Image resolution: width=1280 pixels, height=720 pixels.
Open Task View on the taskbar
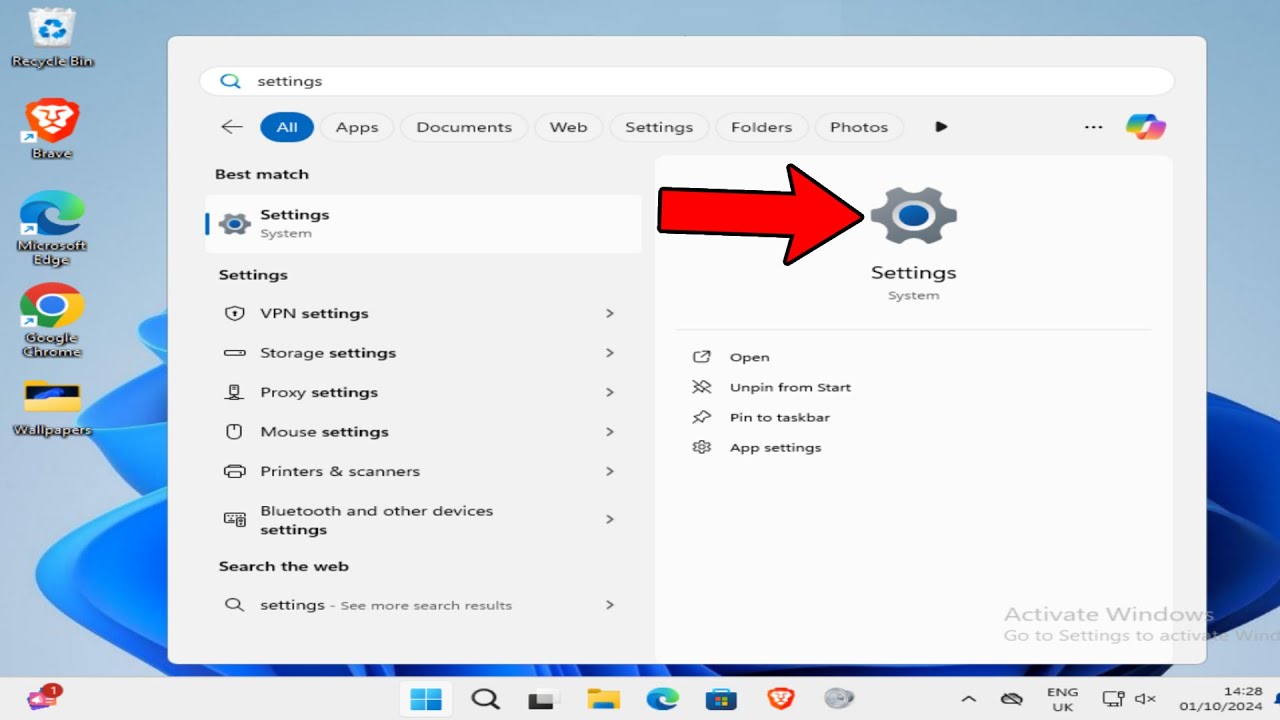tap(541, 699)
